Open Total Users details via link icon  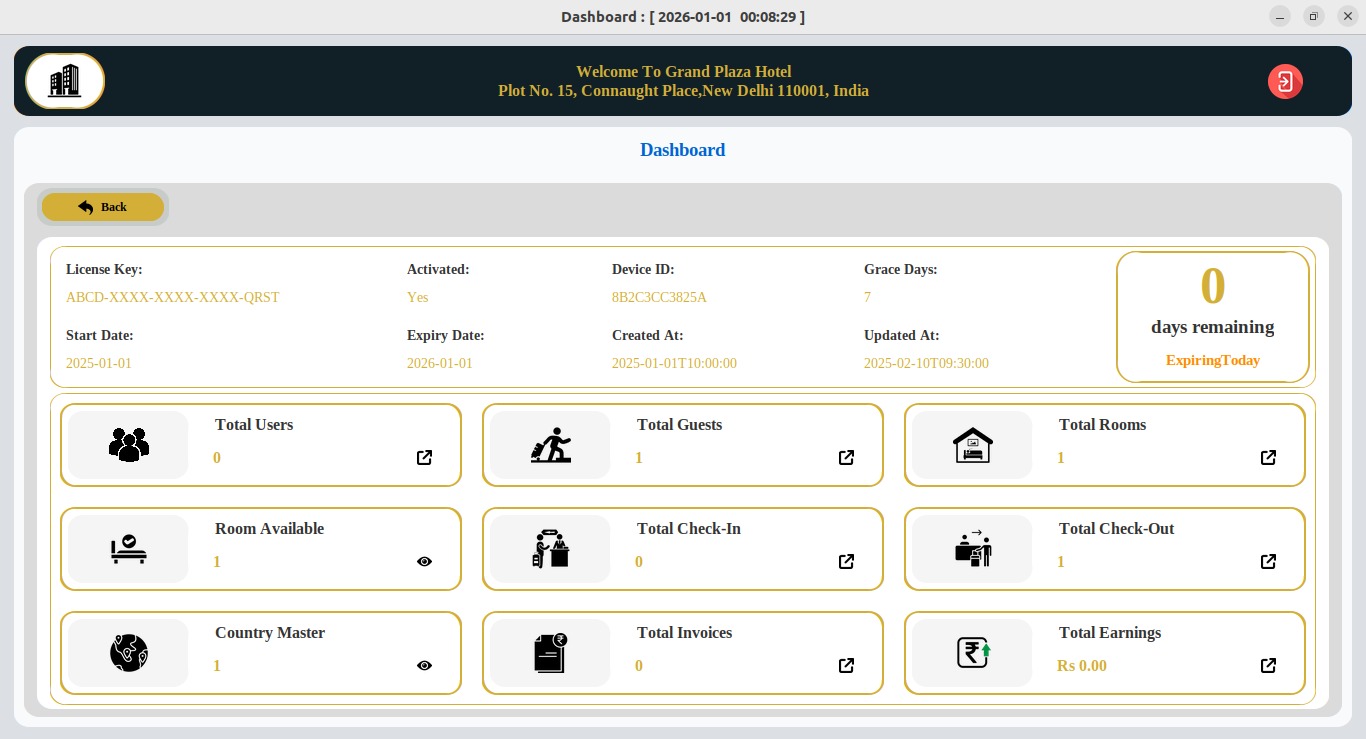pyautogui.click(x=424, y=458)
